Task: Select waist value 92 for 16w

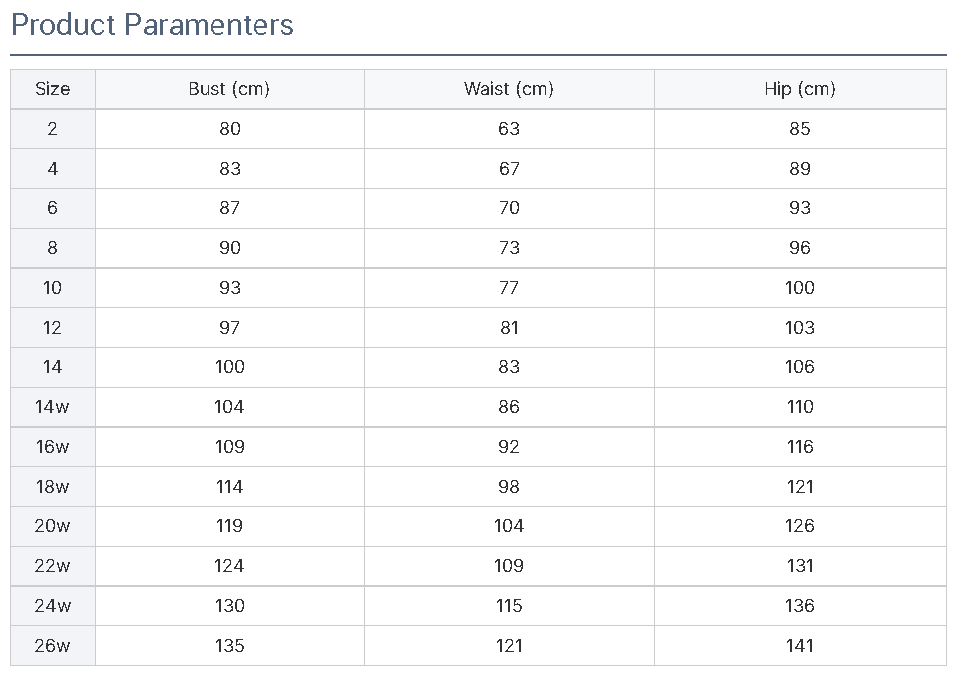Action: (x=509, y=446)
